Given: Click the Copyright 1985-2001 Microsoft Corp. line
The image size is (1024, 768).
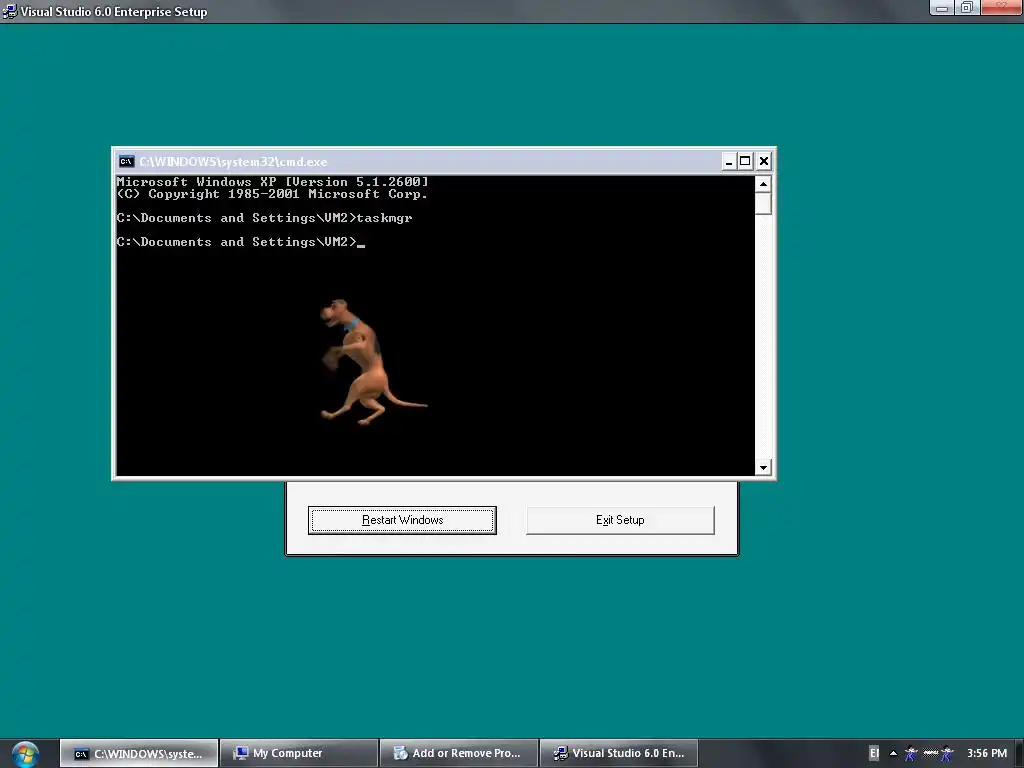Looking at the screenshot, I should (x=272, y=194).
